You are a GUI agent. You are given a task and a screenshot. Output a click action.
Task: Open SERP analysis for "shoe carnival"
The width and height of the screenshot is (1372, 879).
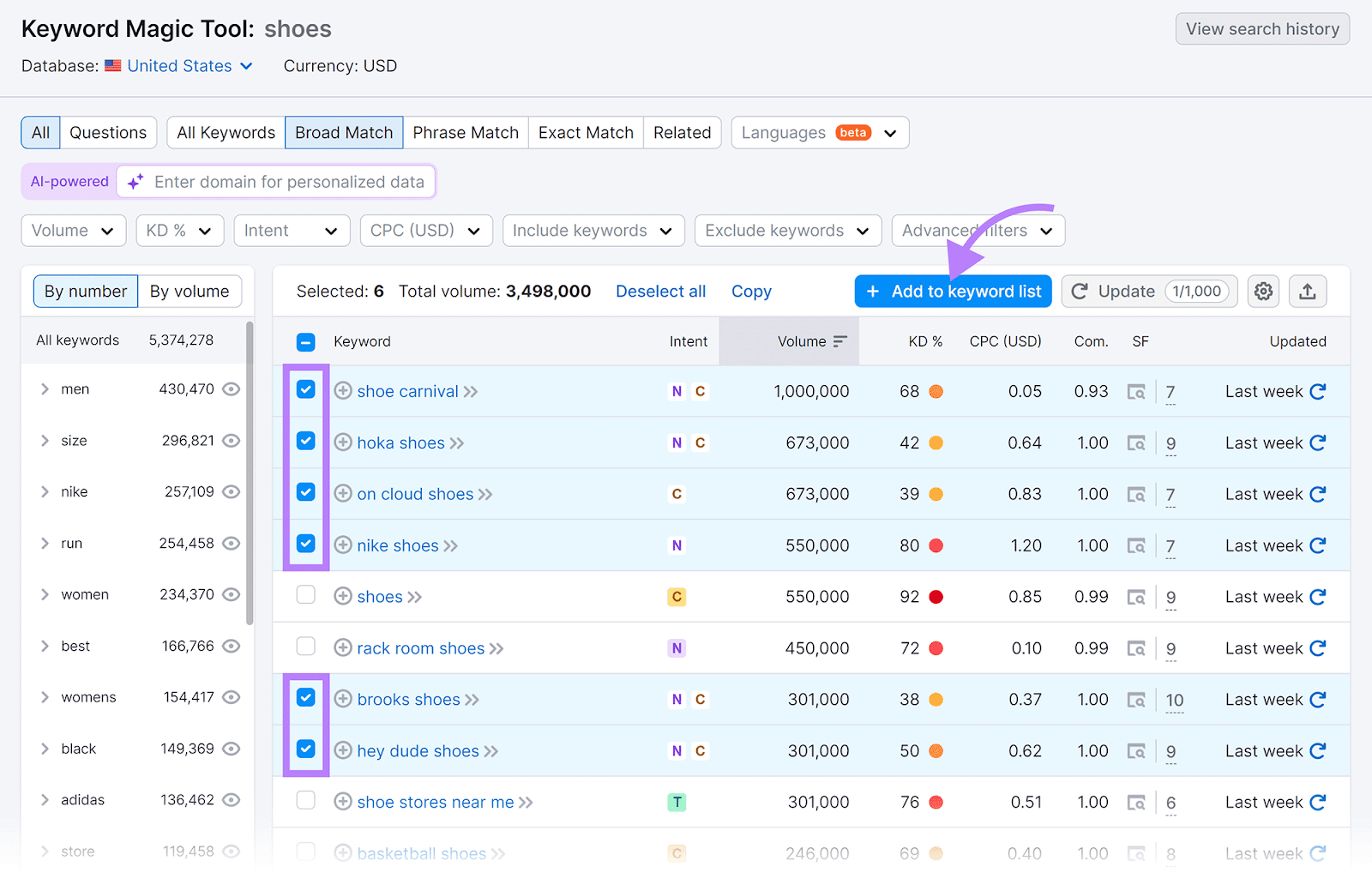pyautogui.click(x=1137, y=391)
